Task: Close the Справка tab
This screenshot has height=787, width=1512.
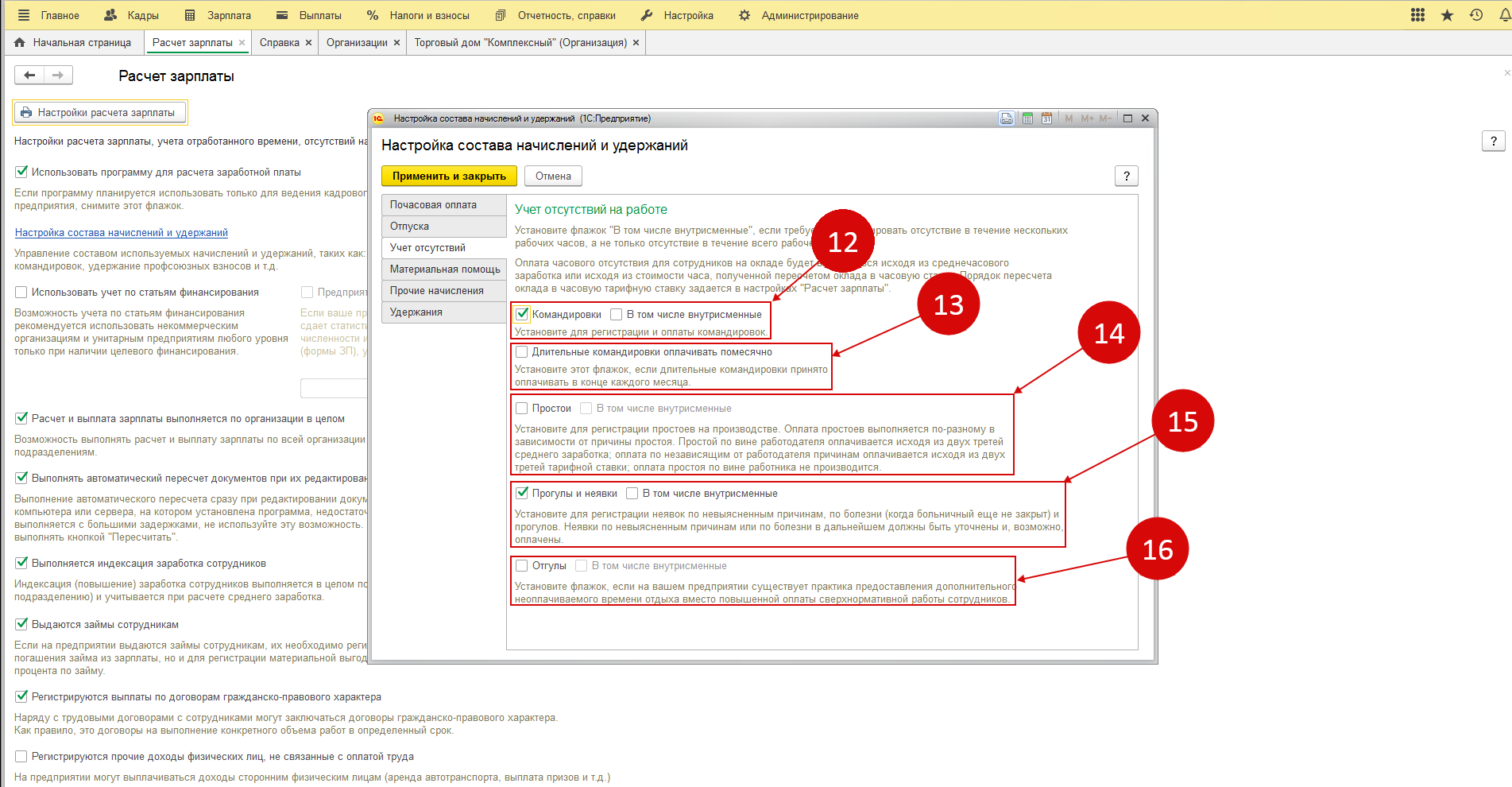Action: pyautogui.click(x=308, y=43)
